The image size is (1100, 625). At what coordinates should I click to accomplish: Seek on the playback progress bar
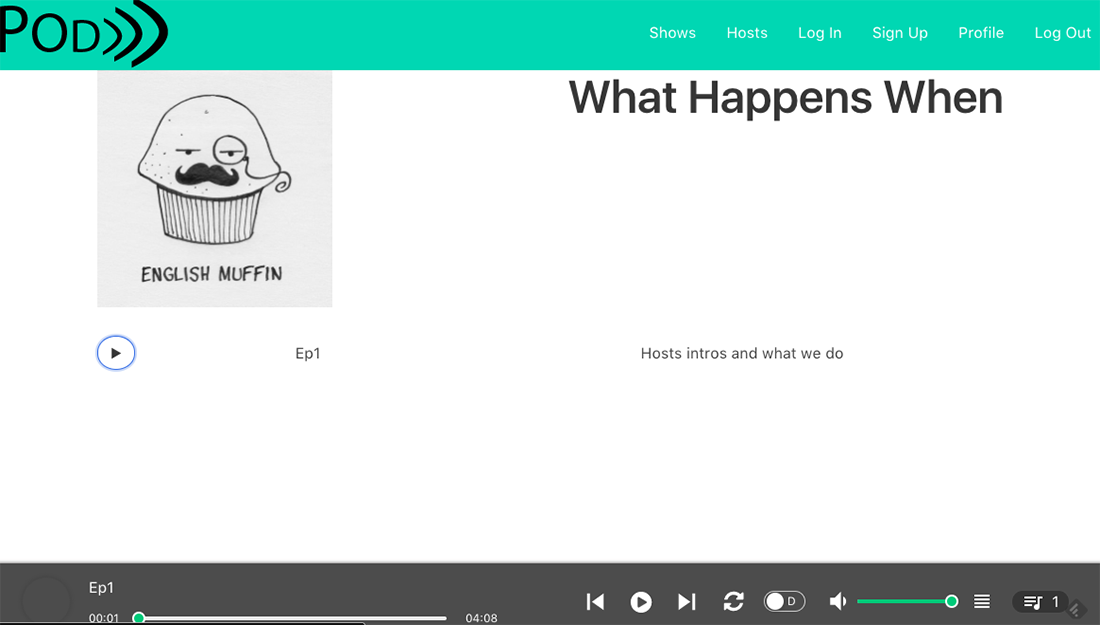tap(292, 618)
